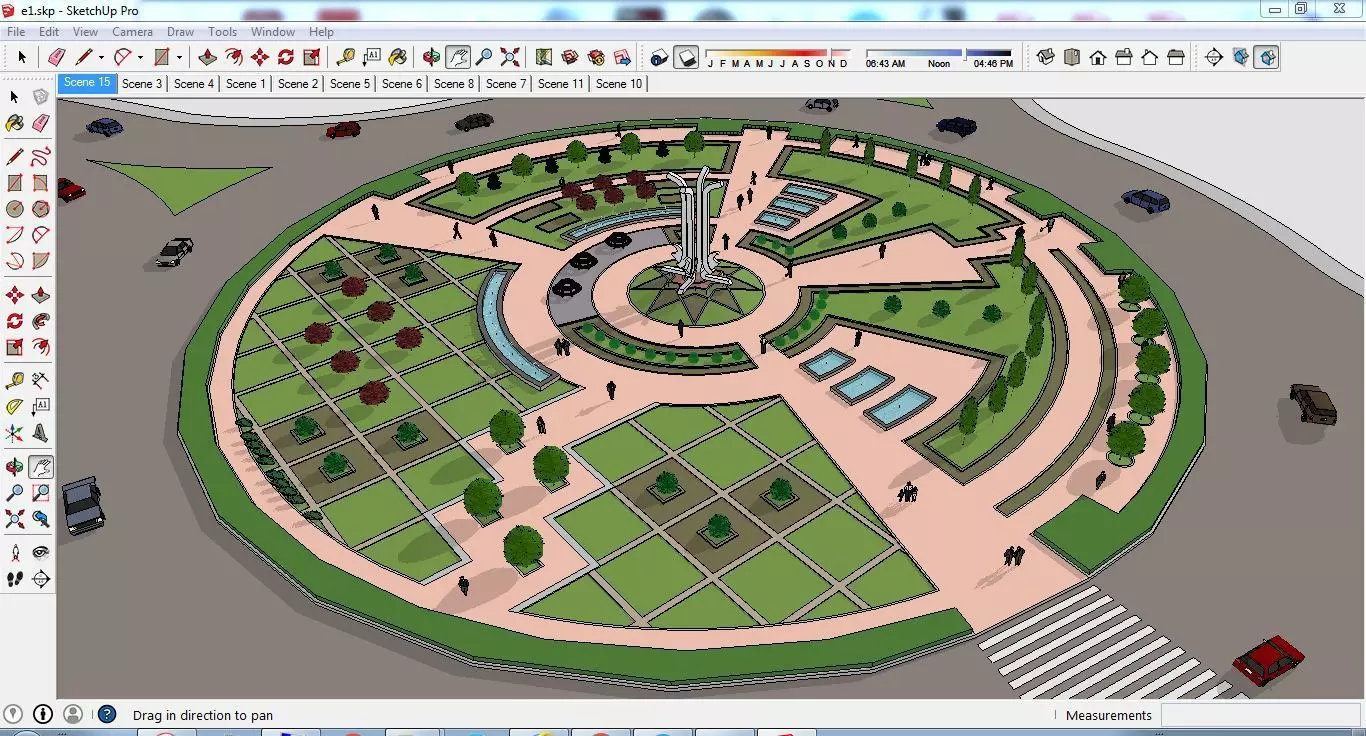Click the user sign-in status bar icon

[73, 714]
